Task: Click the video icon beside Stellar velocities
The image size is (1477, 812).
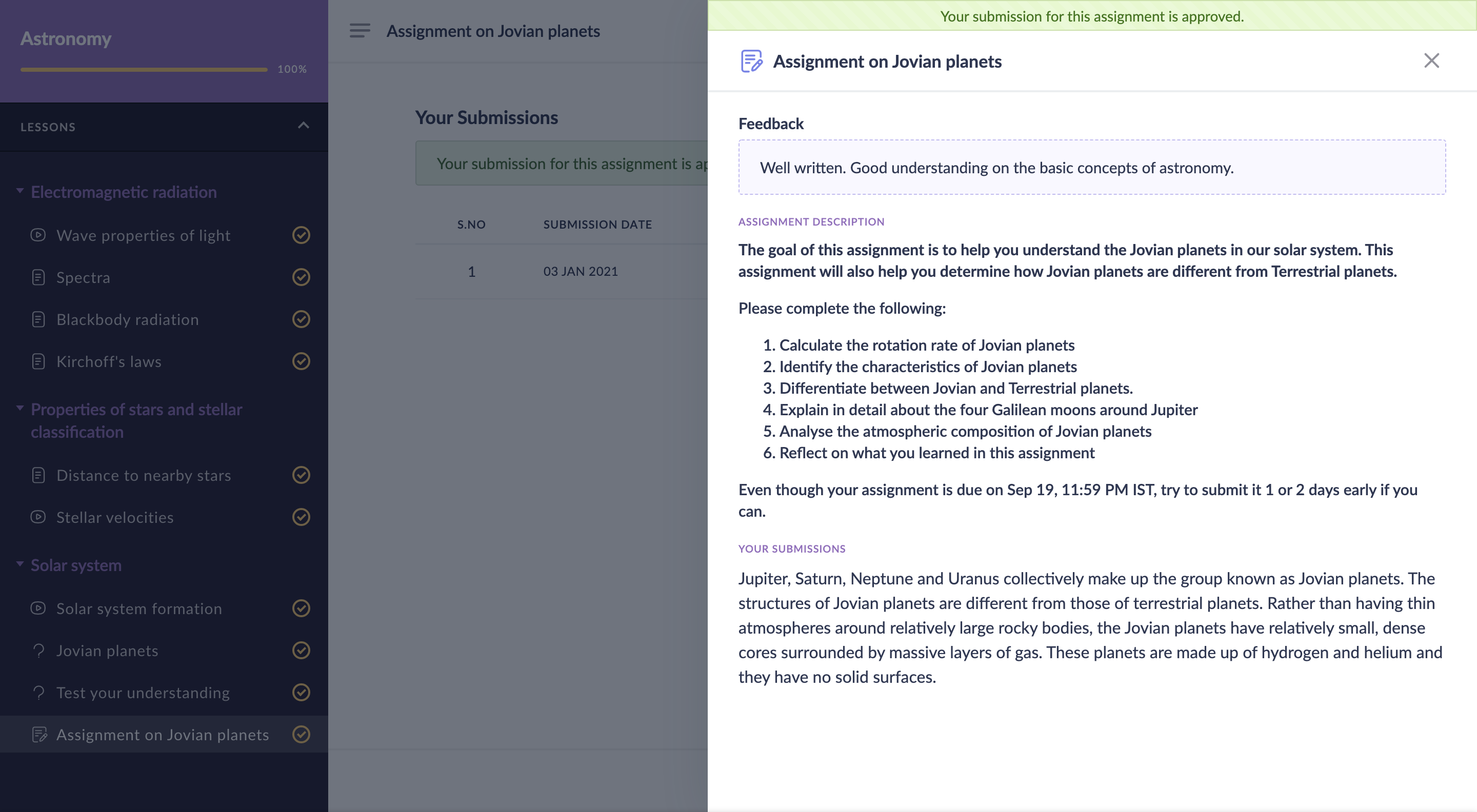Action: (x=38, y=517)
